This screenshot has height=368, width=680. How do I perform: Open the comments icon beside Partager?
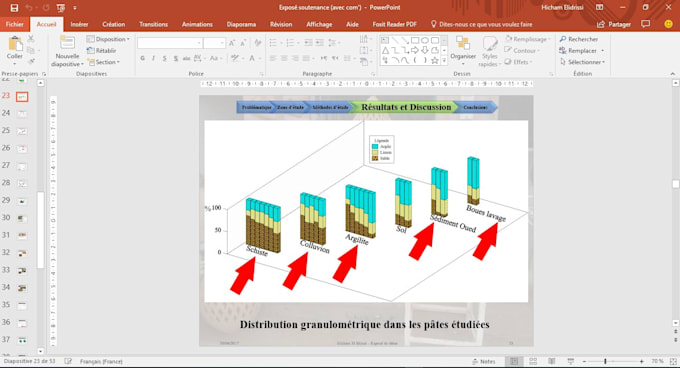pyautogui.click(x=646, y=24)
